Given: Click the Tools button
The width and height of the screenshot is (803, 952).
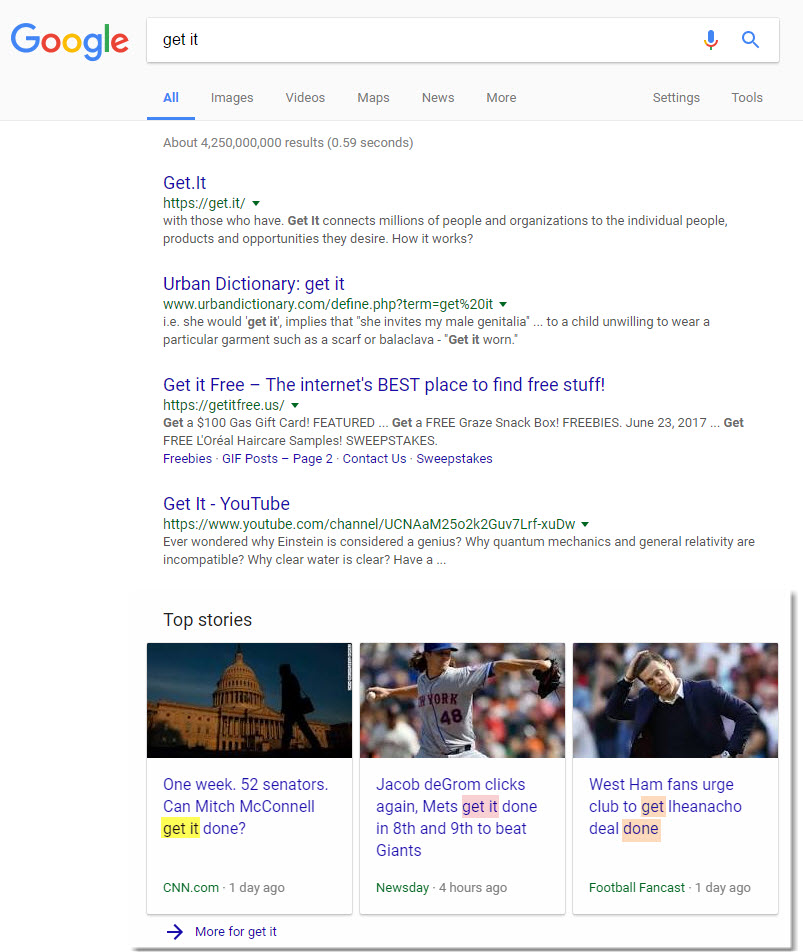Looking at the screenshot, I should (x=747, y=98).
